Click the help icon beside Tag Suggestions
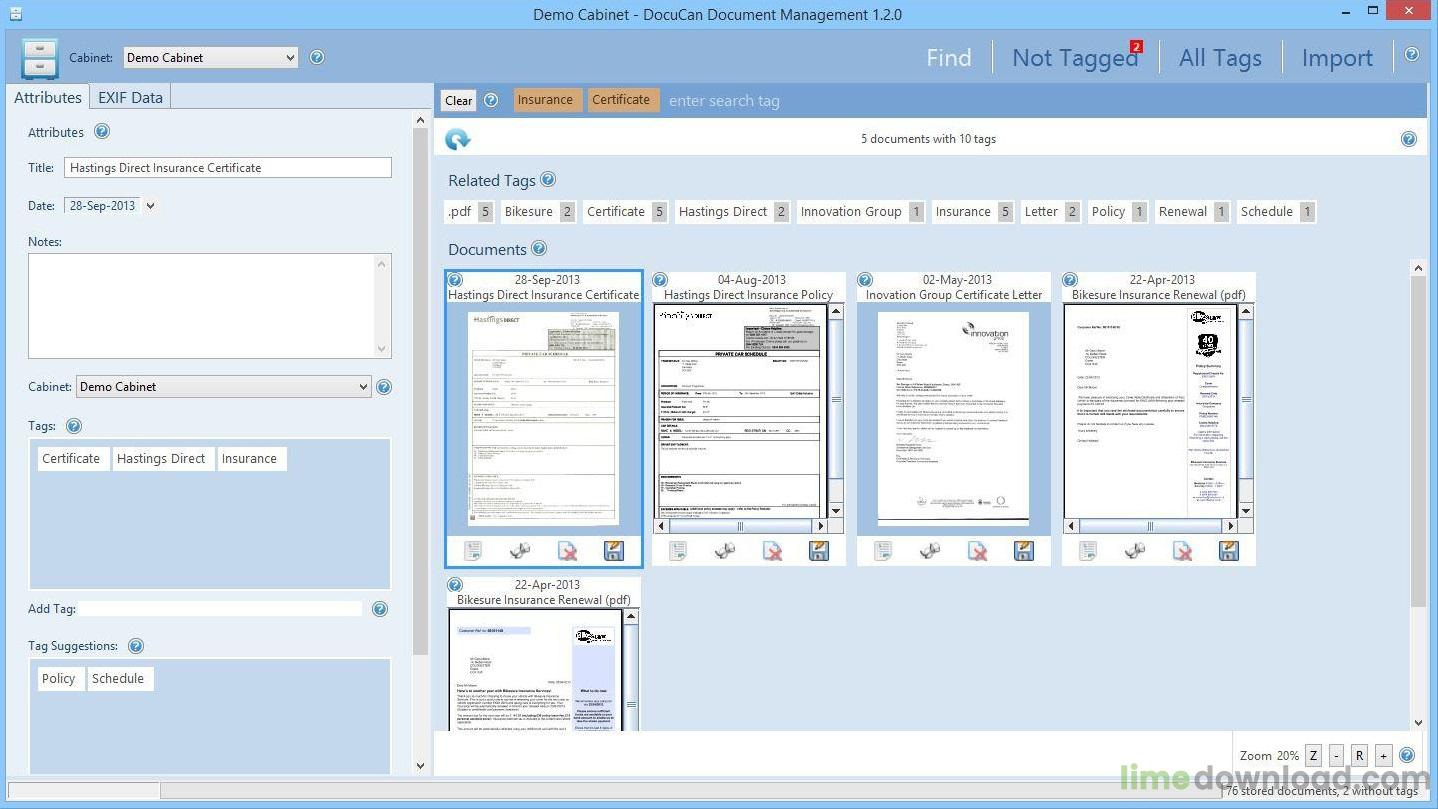This screenshot has height=809, width=1438. coord(136,646)
